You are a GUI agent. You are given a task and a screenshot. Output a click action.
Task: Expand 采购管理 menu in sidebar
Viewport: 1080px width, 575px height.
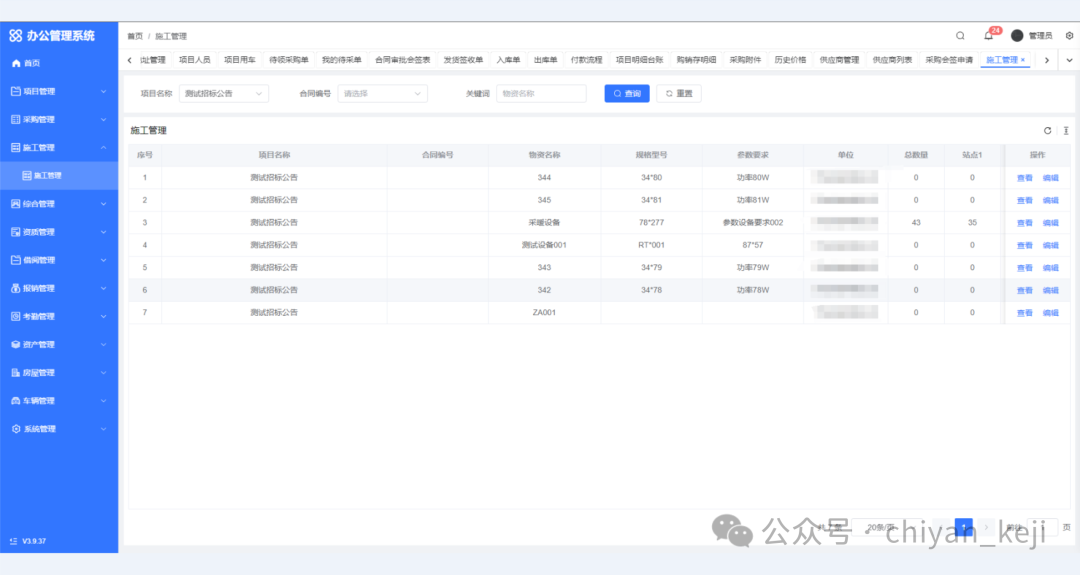pyautogui.click(x=59, y=119)
